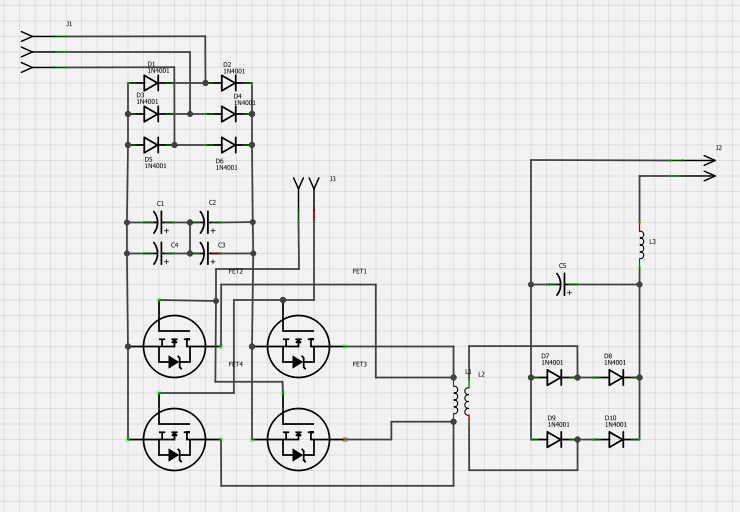Select the D5 diode symbol
This screenshot has height=512, width=740.
[x=151, y=145]
